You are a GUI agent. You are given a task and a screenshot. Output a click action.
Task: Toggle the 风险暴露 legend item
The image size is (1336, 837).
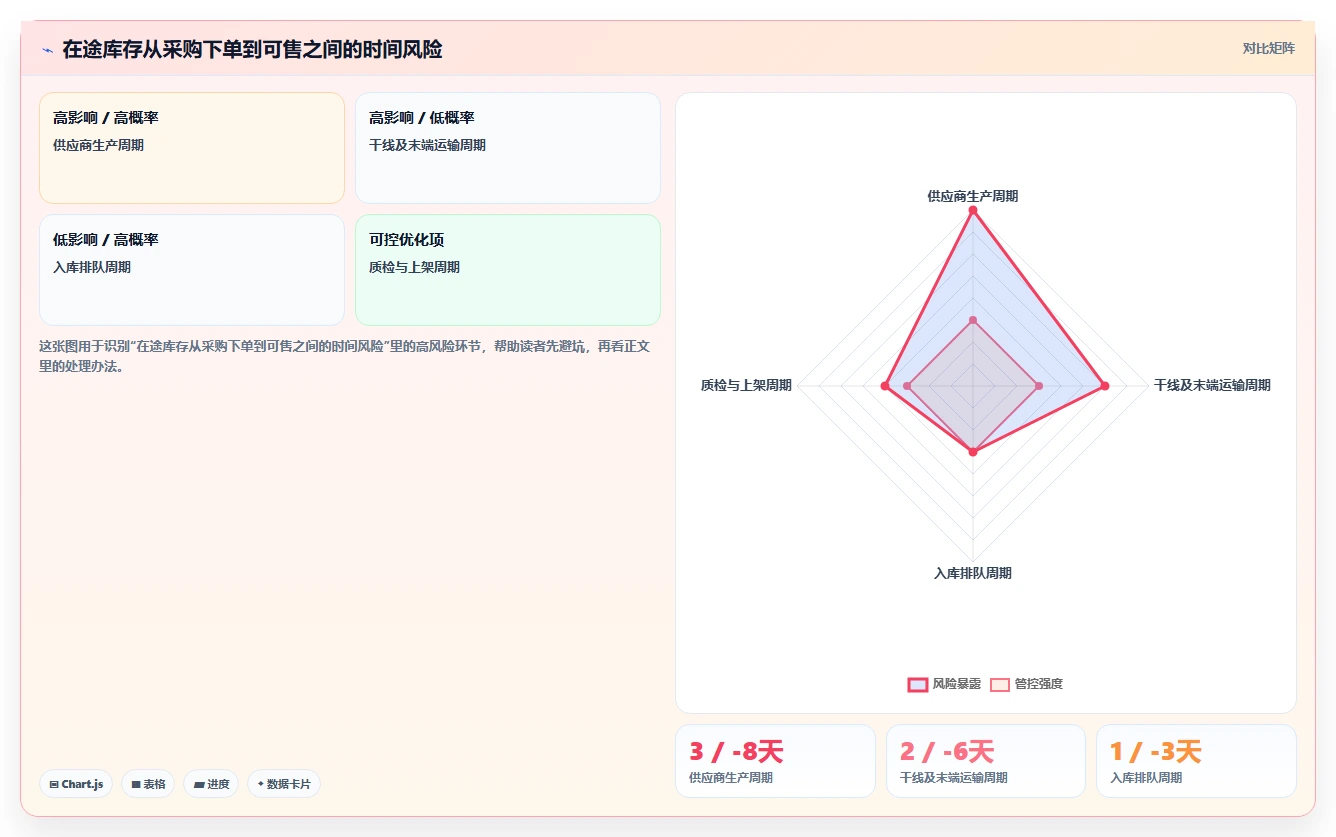944,684
